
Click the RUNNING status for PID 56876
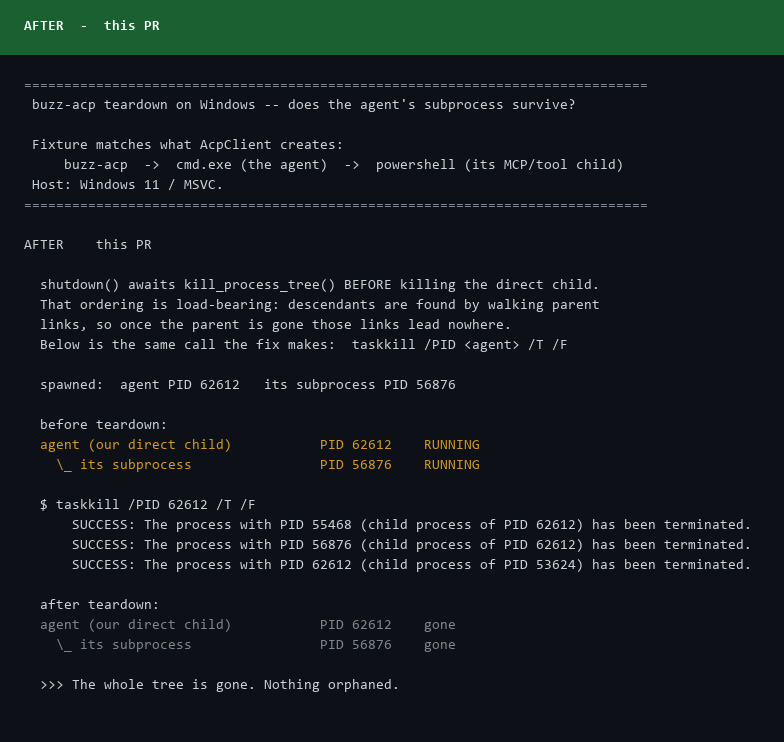coord(452,464)
